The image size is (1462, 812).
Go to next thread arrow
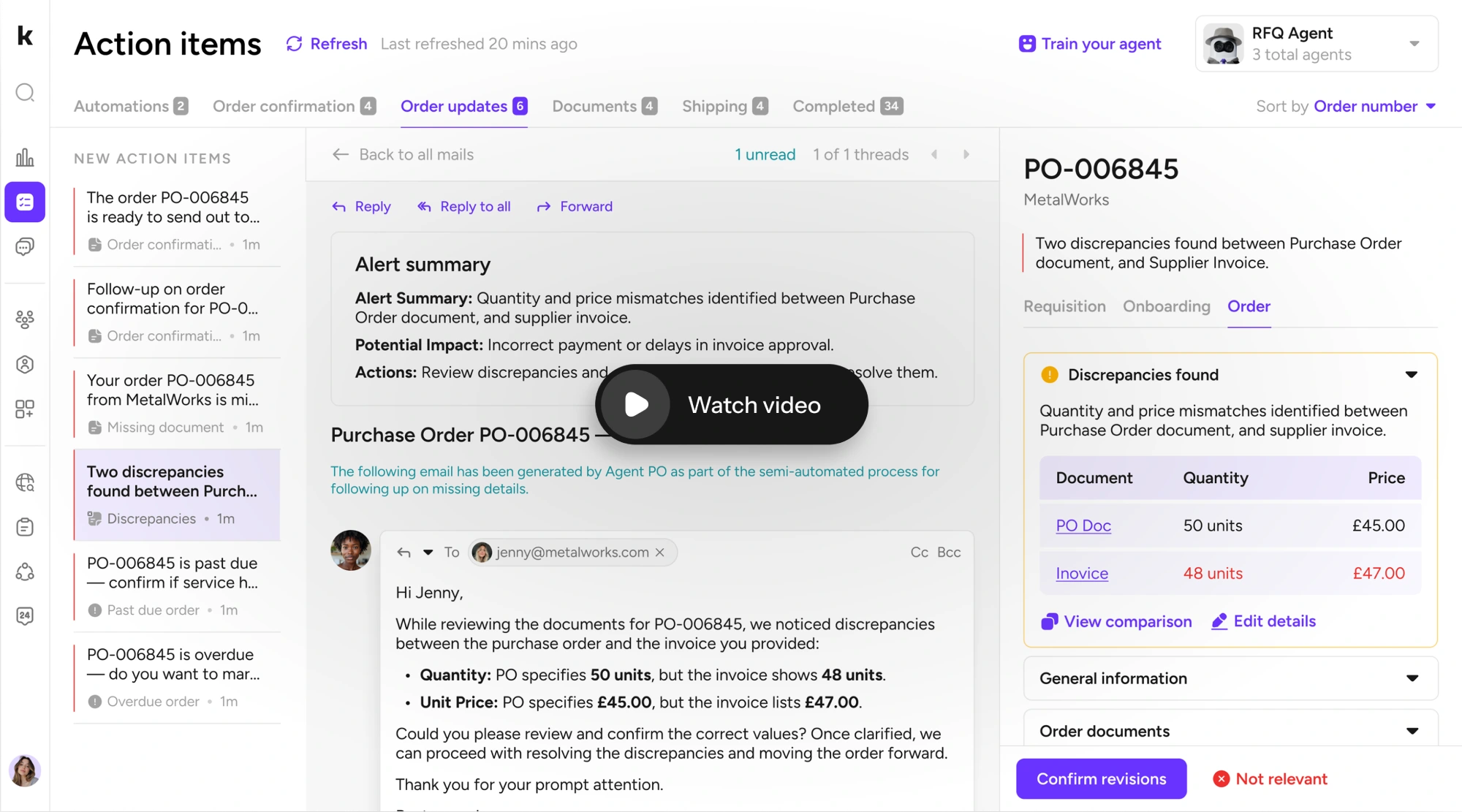point(966,154)
